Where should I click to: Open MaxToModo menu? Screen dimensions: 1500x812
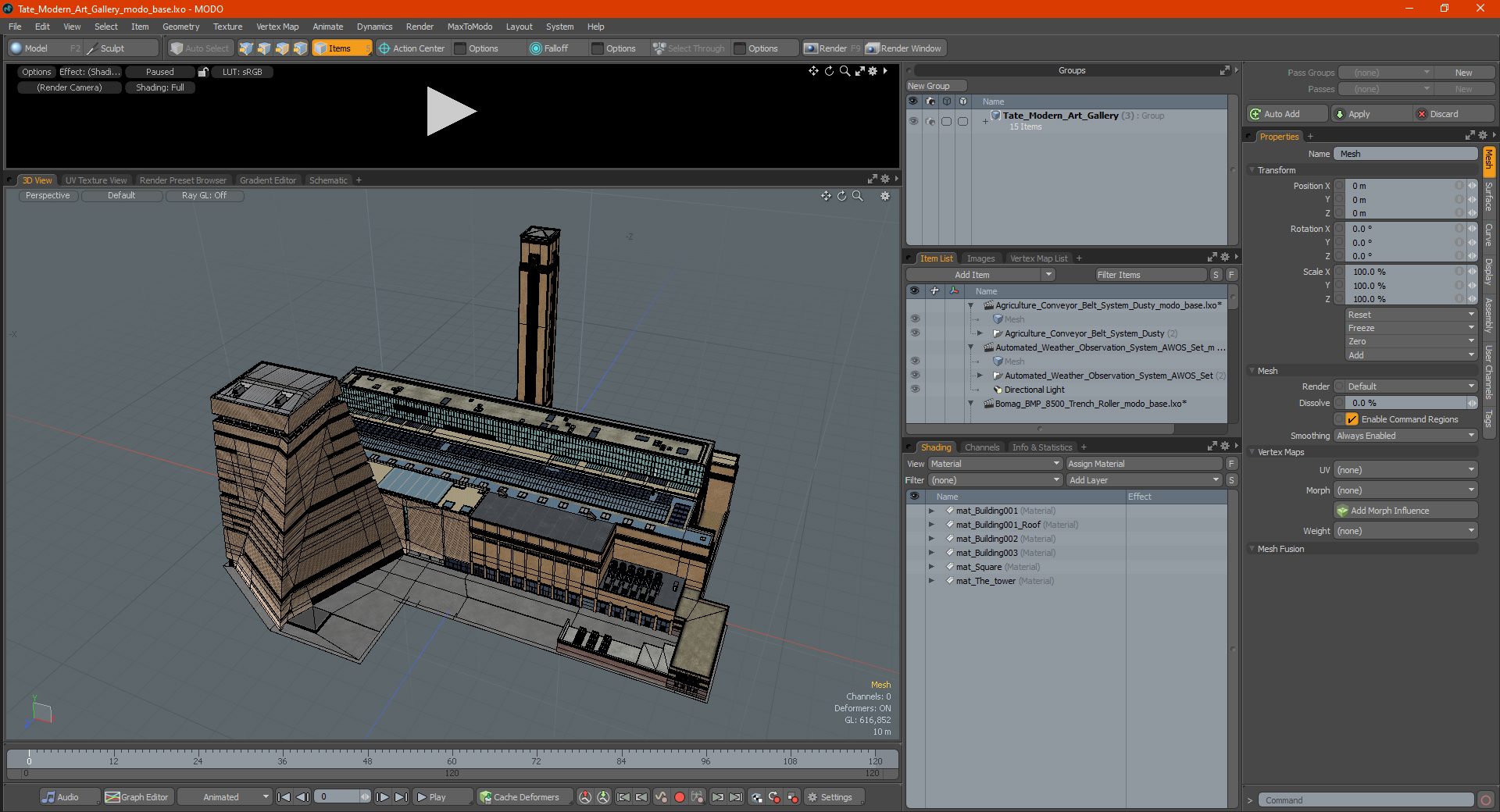[470, 27]
